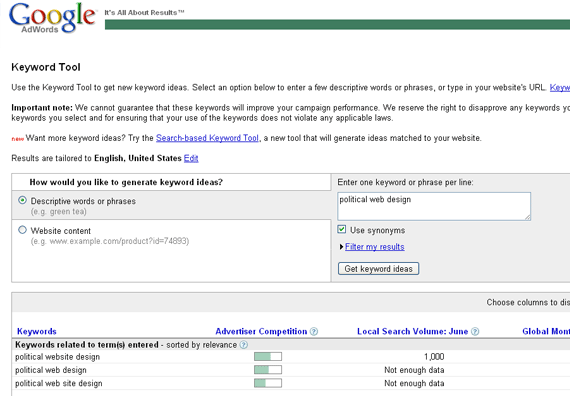Sort by Advertiser Competition column header

[x=261, y=332]
